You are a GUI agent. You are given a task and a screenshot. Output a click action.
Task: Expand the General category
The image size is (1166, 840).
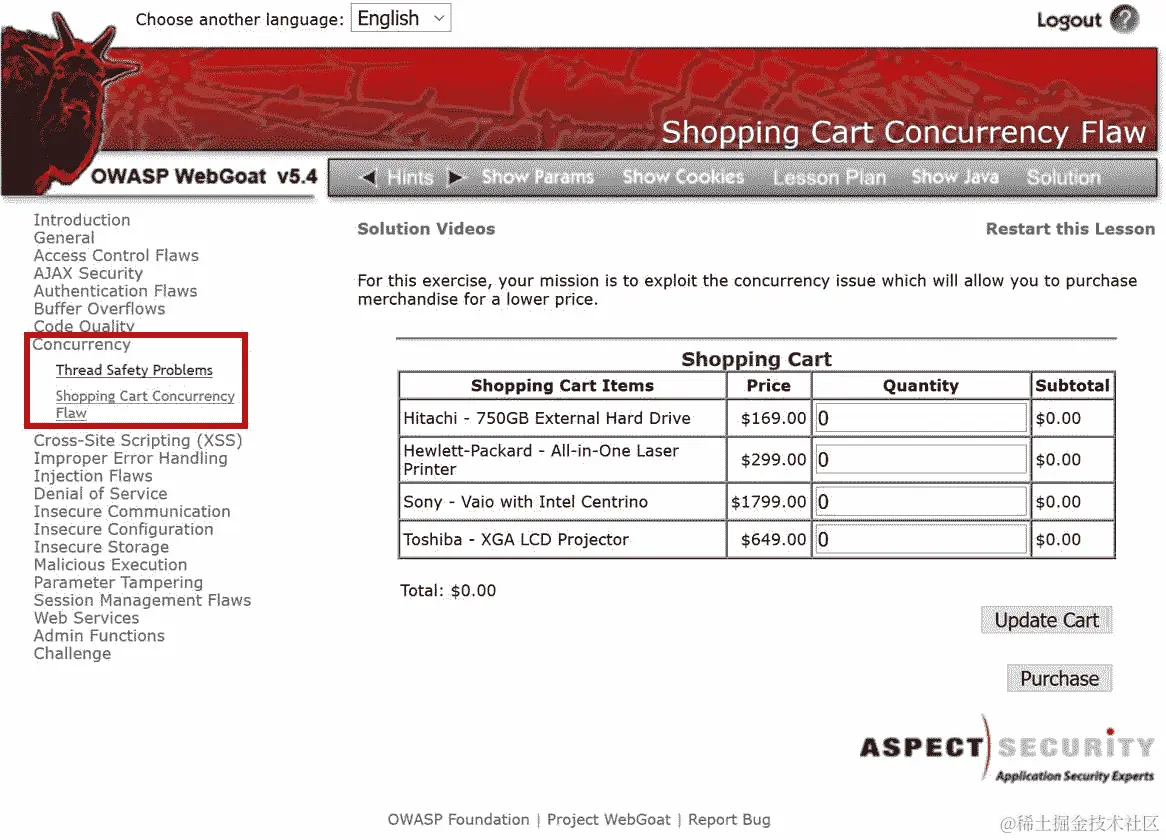click(64, 238)
